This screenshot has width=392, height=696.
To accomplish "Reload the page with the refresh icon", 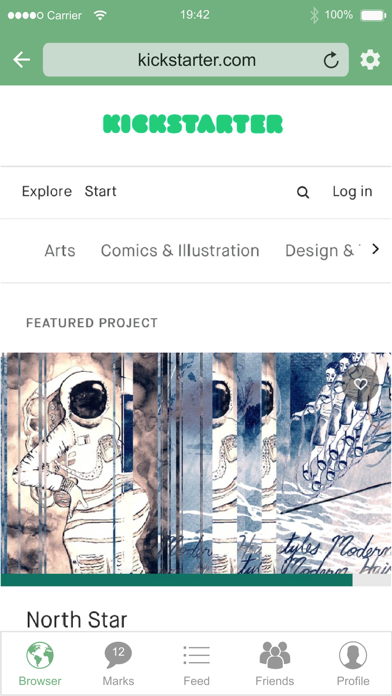I will pos(331,60).
